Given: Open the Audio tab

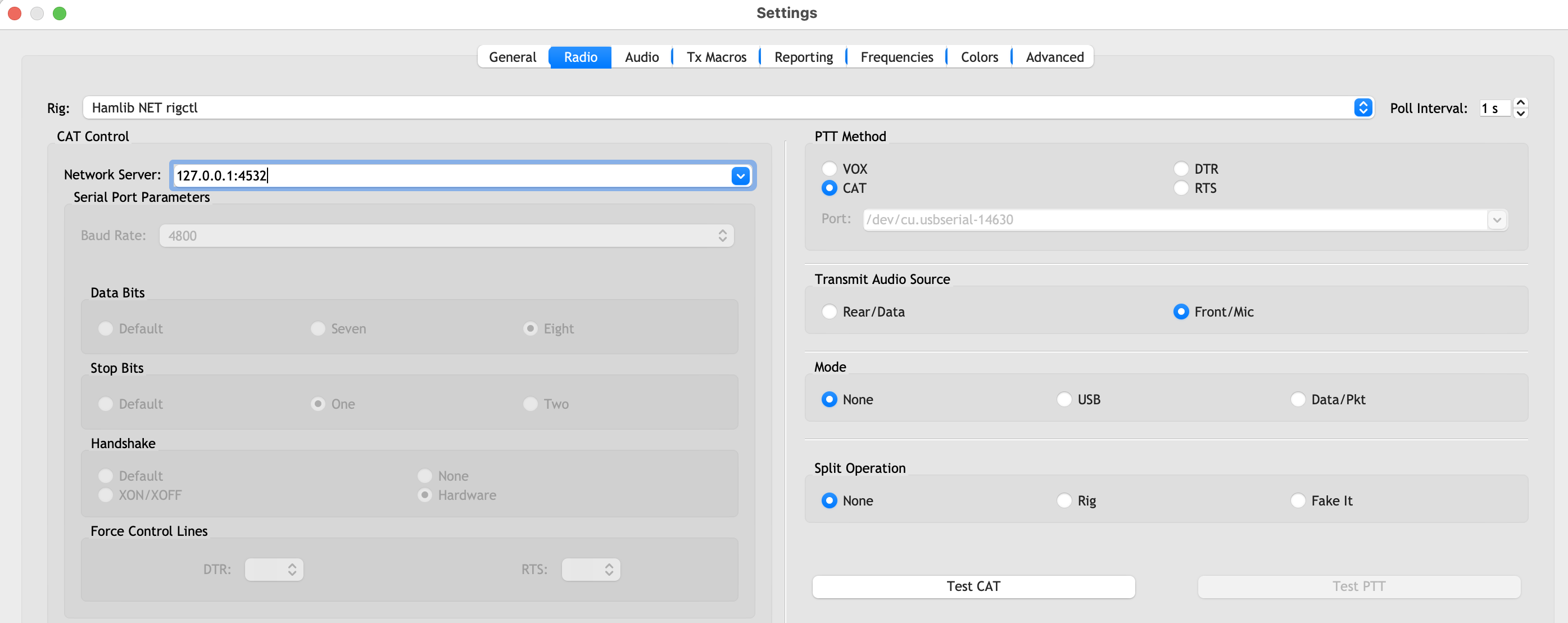Looking at the screenshot, I should [642, 57].
